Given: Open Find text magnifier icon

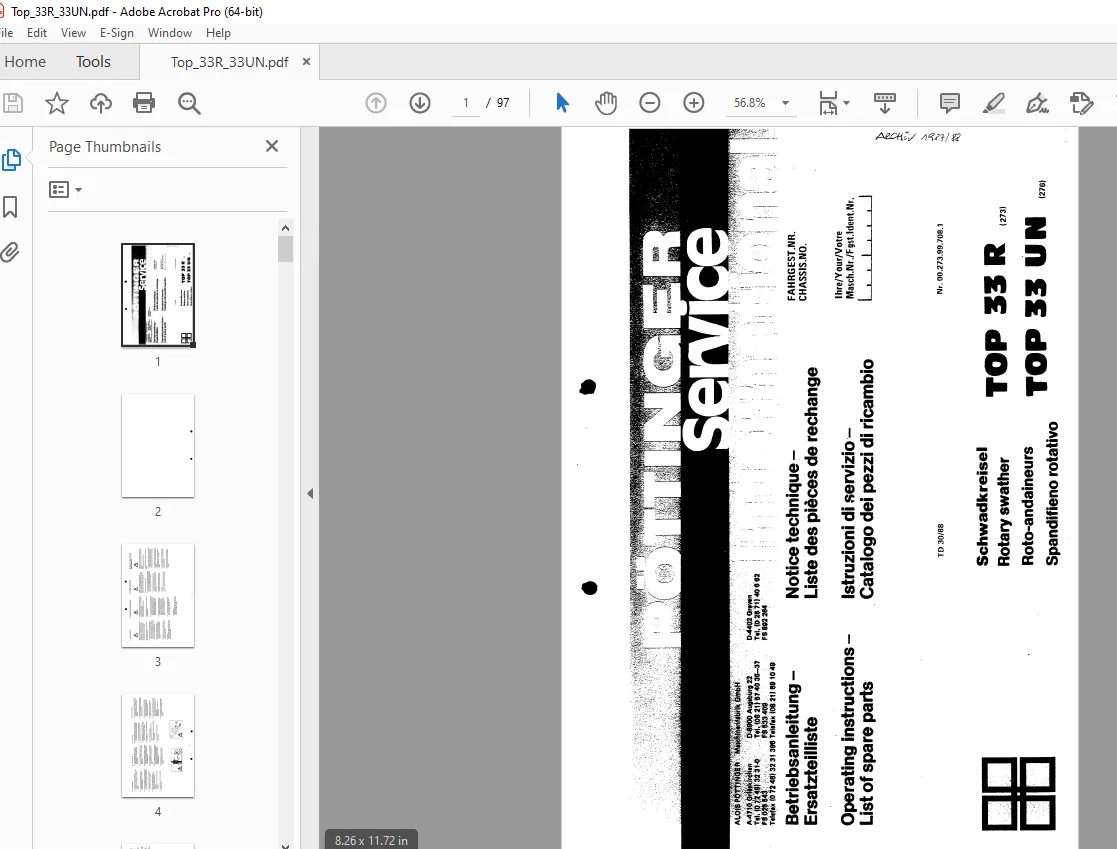Looking at the screenshot, I should point(189,103).
